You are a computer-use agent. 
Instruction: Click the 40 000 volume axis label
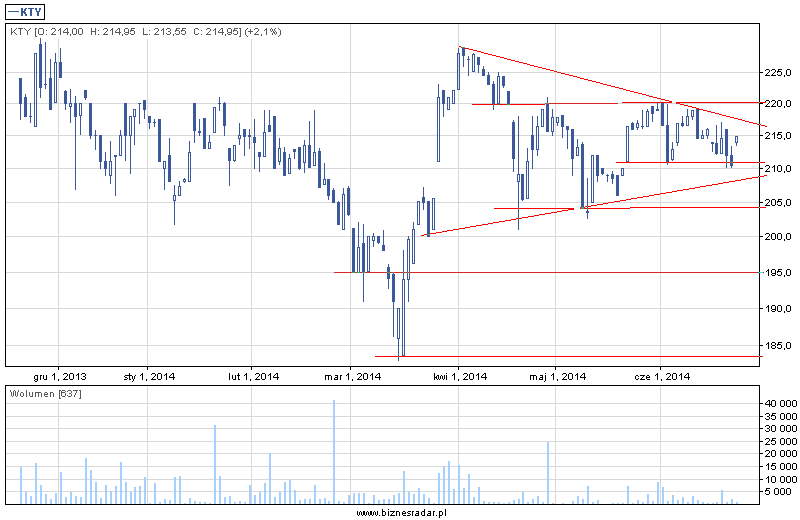781,404
